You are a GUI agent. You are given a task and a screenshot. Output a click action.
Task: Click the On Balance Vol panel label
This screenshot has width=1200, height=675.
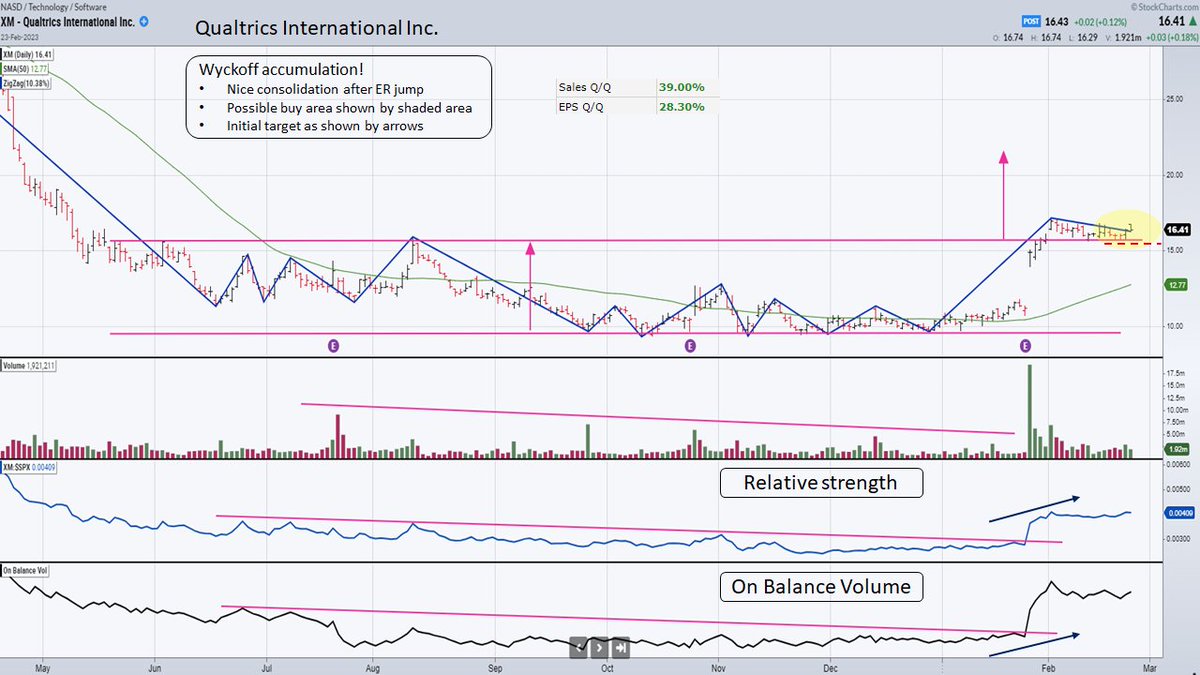point(26,570)
